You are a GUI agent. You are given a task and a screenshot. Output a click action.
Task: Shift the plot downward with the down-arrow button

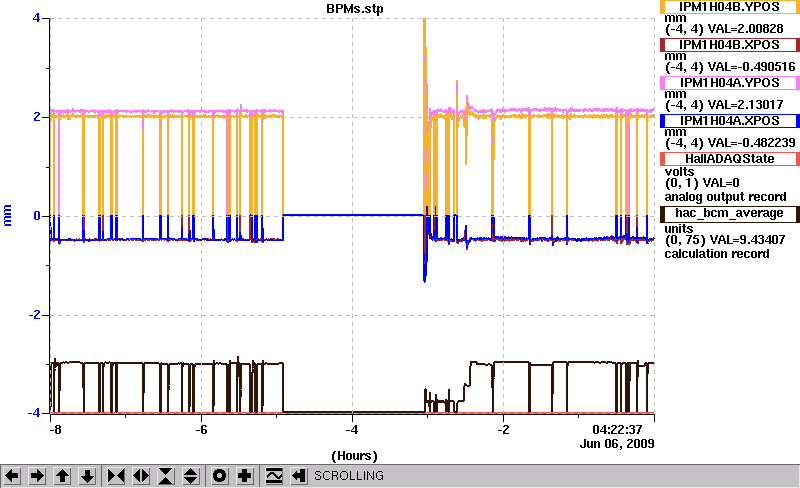(87, 476)
